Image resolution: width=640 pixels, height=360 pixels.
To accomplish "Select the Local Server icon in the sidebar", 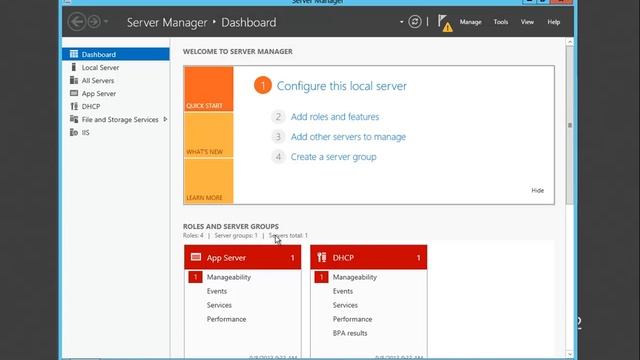I will [74, 67].
